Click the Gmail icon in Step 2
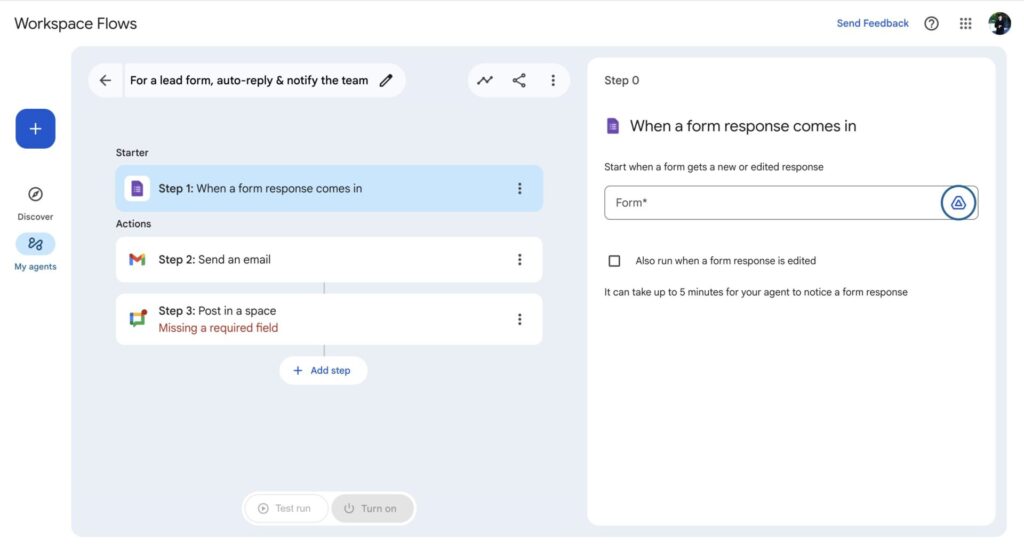The height and width of the screenshot is (554, 1024). (137, 259)
